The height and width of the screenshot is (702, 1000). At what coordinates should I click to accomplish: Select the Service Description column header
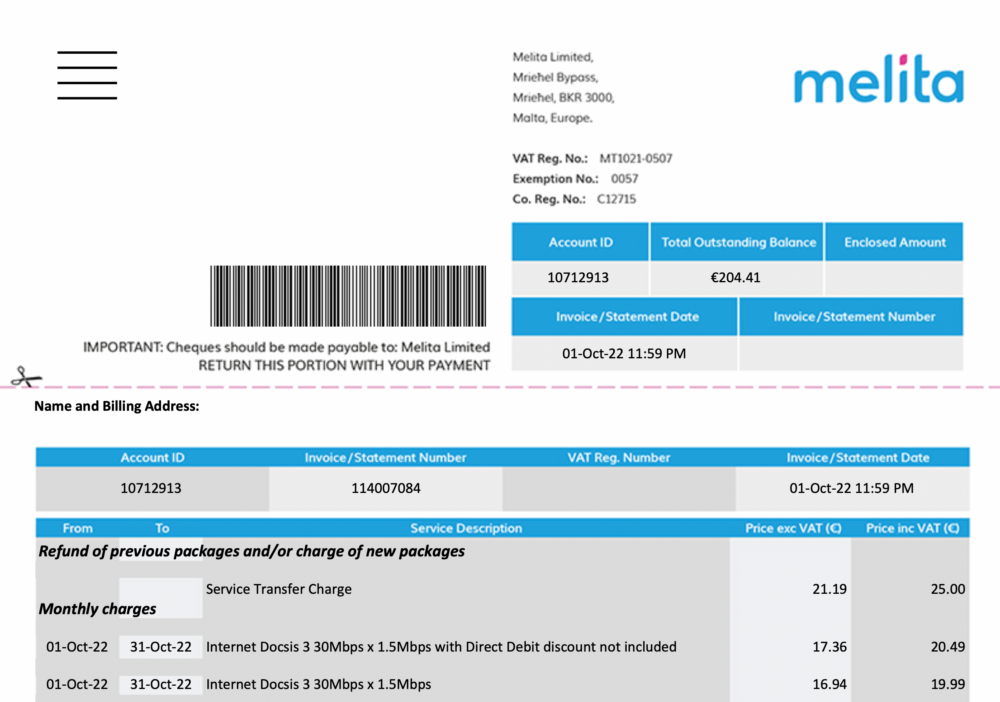466,528
